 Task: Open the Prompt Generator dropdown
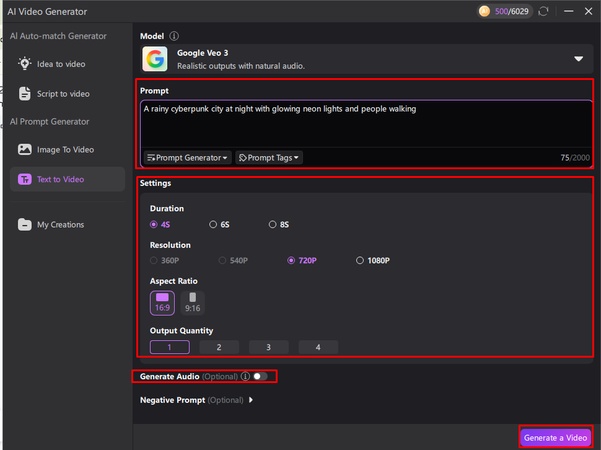point(188,158)
